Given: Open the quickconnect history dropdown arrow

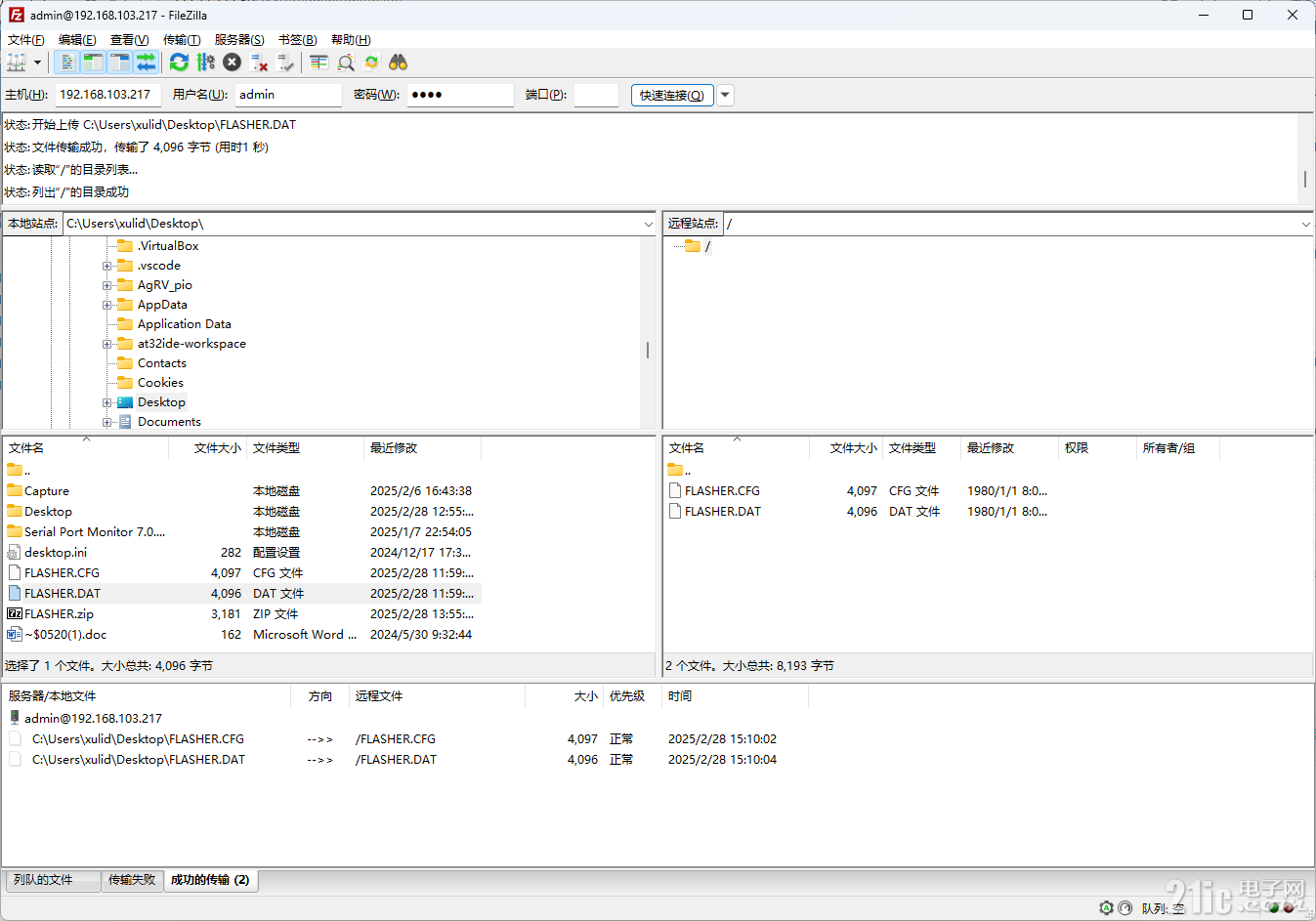Looking at the screenshot, I should click(x=725, y=95).
